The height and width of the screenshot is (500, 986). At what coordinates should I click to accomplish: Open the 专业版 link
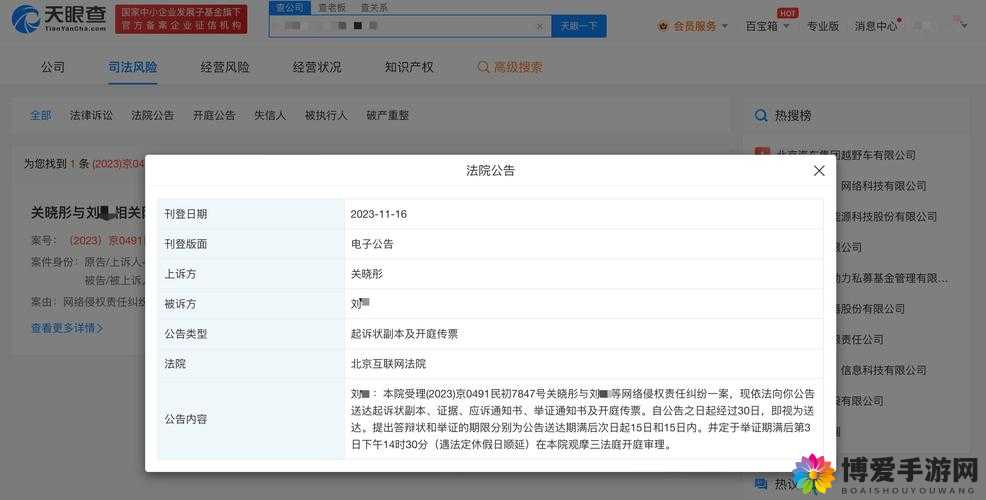click(x=823, y=26)
